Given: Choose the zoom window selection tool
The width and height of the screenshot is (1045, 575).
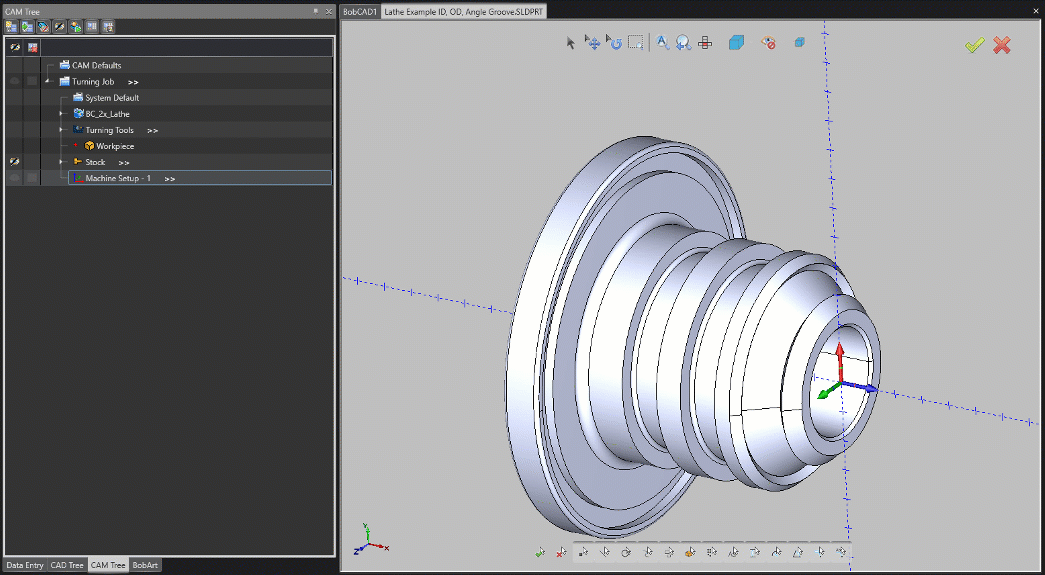Looking at the screenshot, I should (x=635, y=43).
